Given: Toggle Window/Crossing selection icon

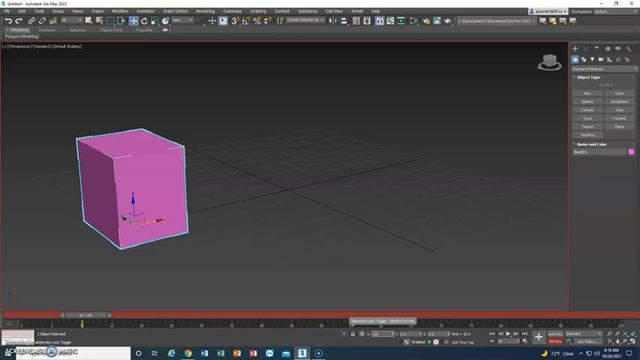Looking at the screenshot, I should pyautogui.click(x=121, y=21).
